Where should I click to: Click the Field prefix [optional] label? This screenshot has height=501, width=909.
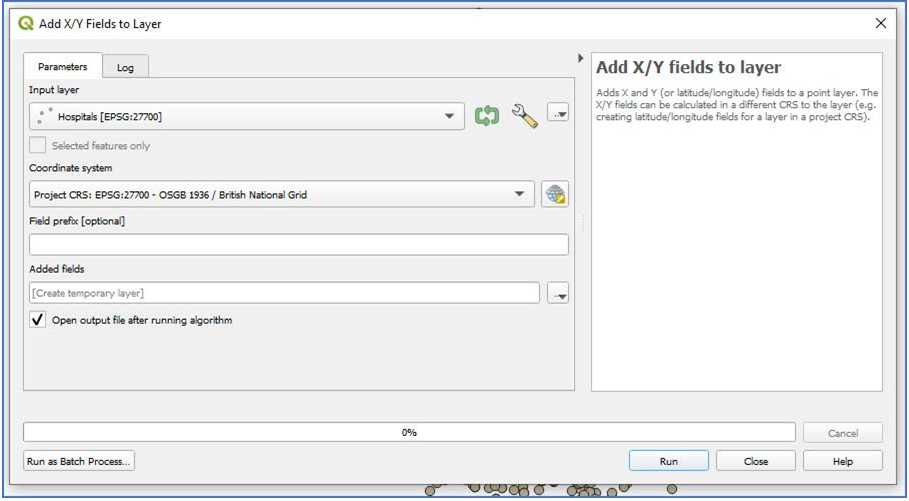tap(77, 221)
